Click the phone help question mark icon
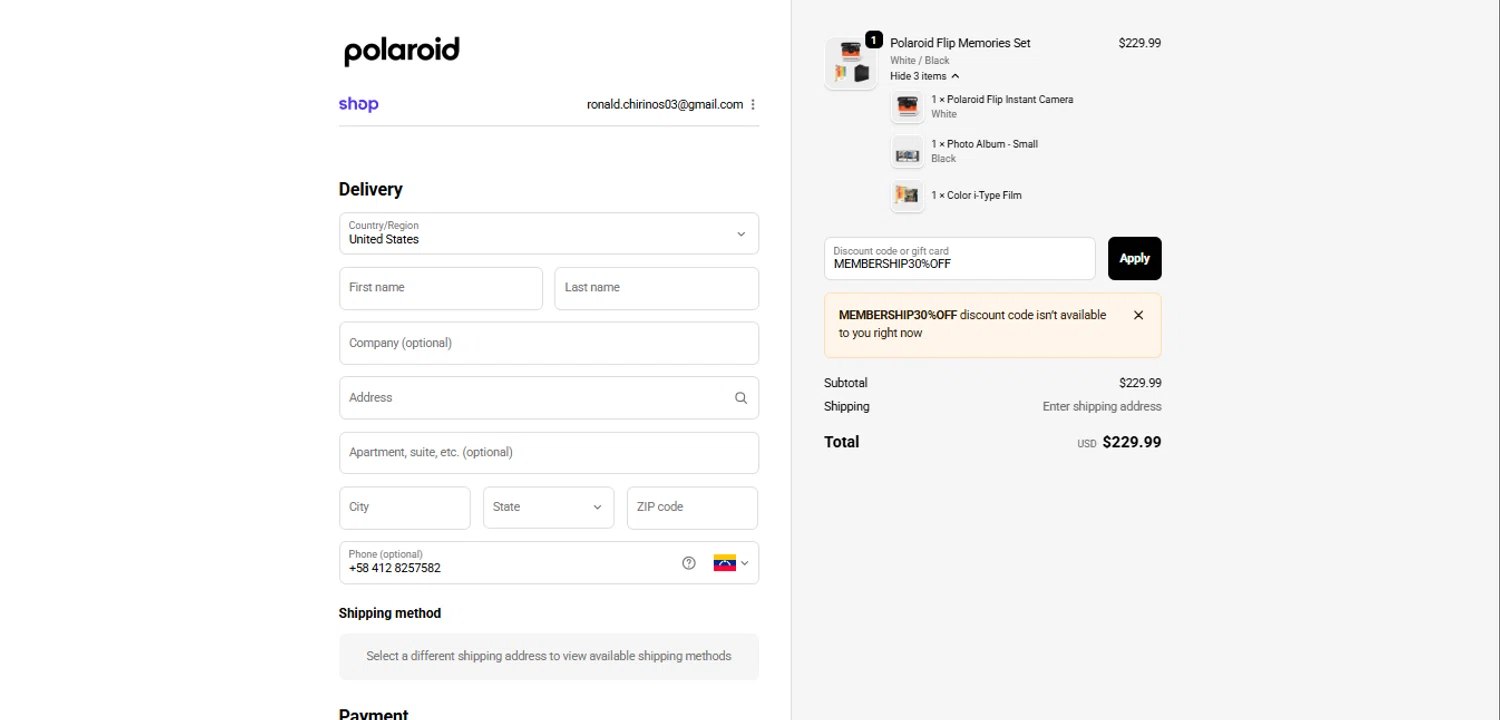Image resolution: width=1500 pixels, height=720 pixels. (689, 563)
